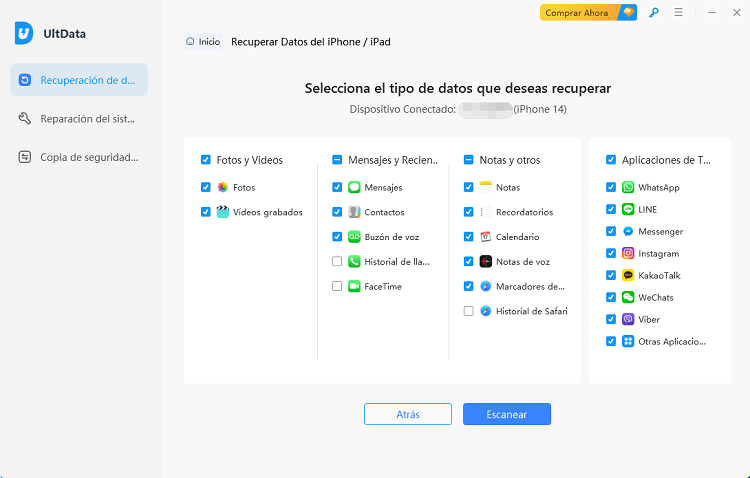
Task: Click the Calendario icon
Action: tap(486, 237)
